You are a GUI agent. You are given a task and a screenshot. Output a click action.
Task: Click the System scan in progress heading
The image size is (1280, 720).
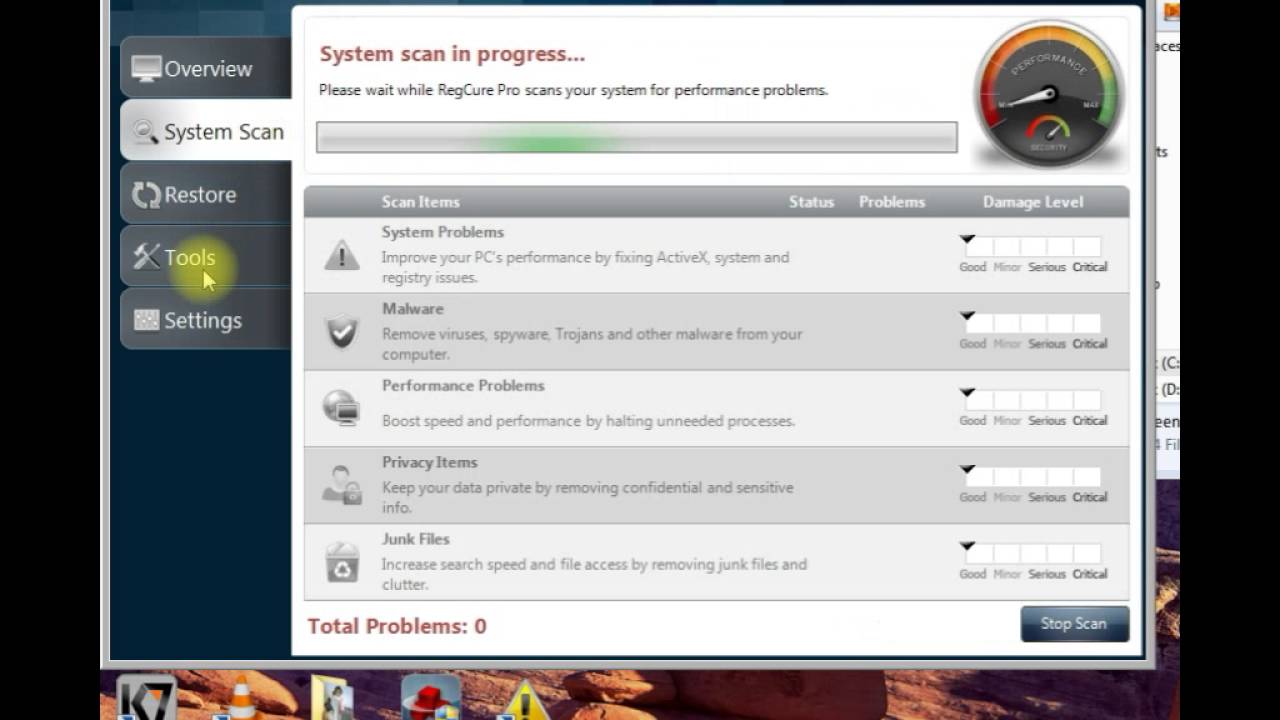452,54
